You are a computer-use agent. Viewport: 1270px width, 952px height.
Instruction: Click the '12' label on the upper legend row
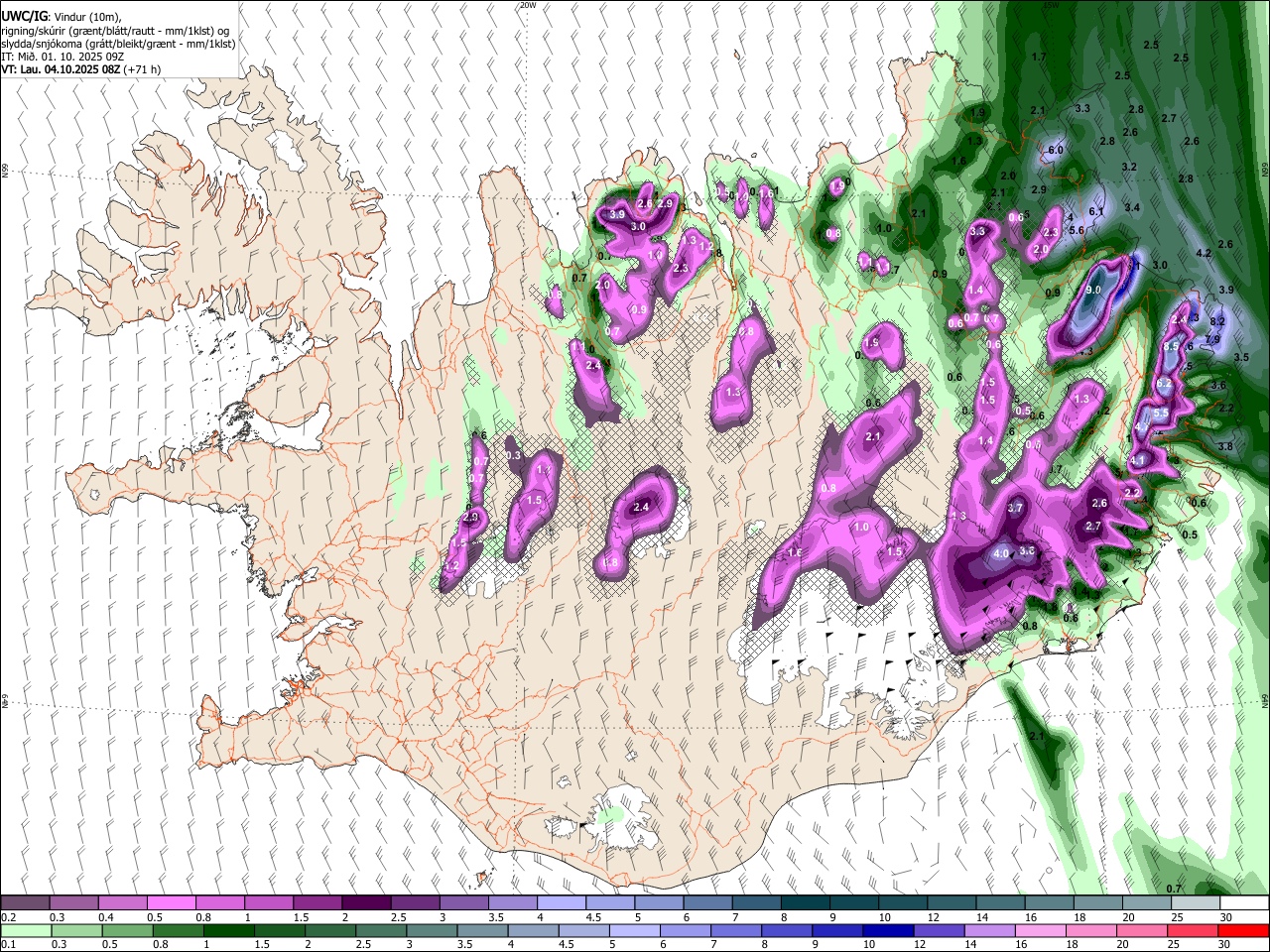pyautogui.click(x=934, y=917)
